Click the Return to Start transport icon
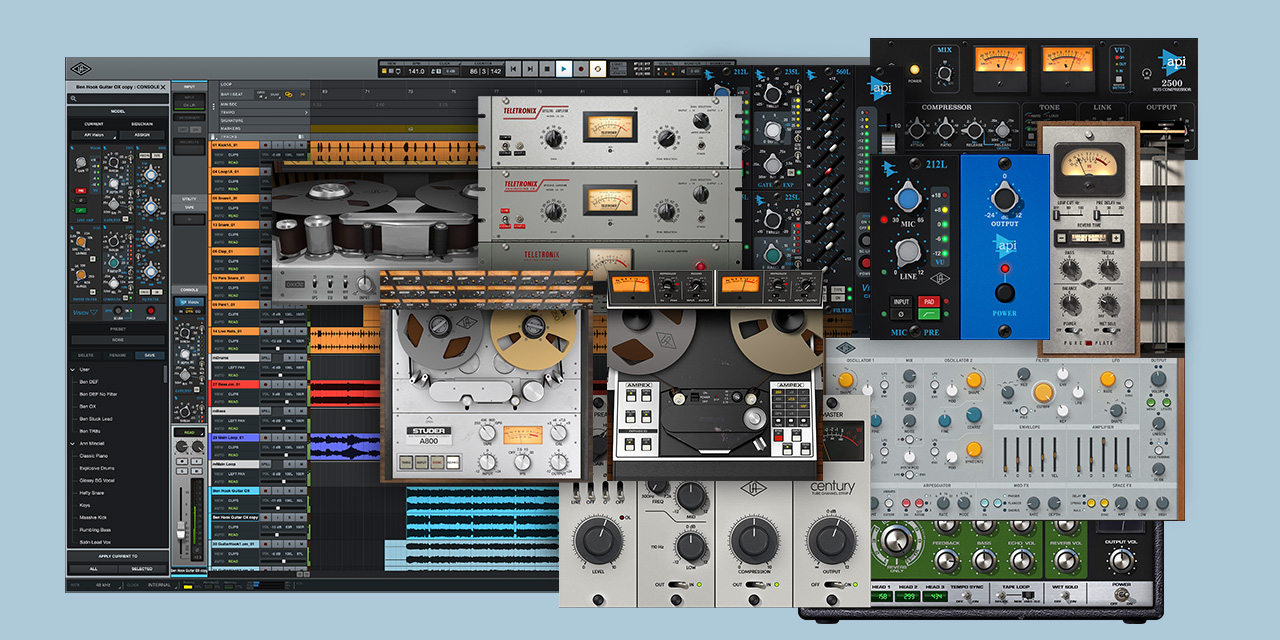The height and width of the screenshot is (640, 1280). point(513,69)
